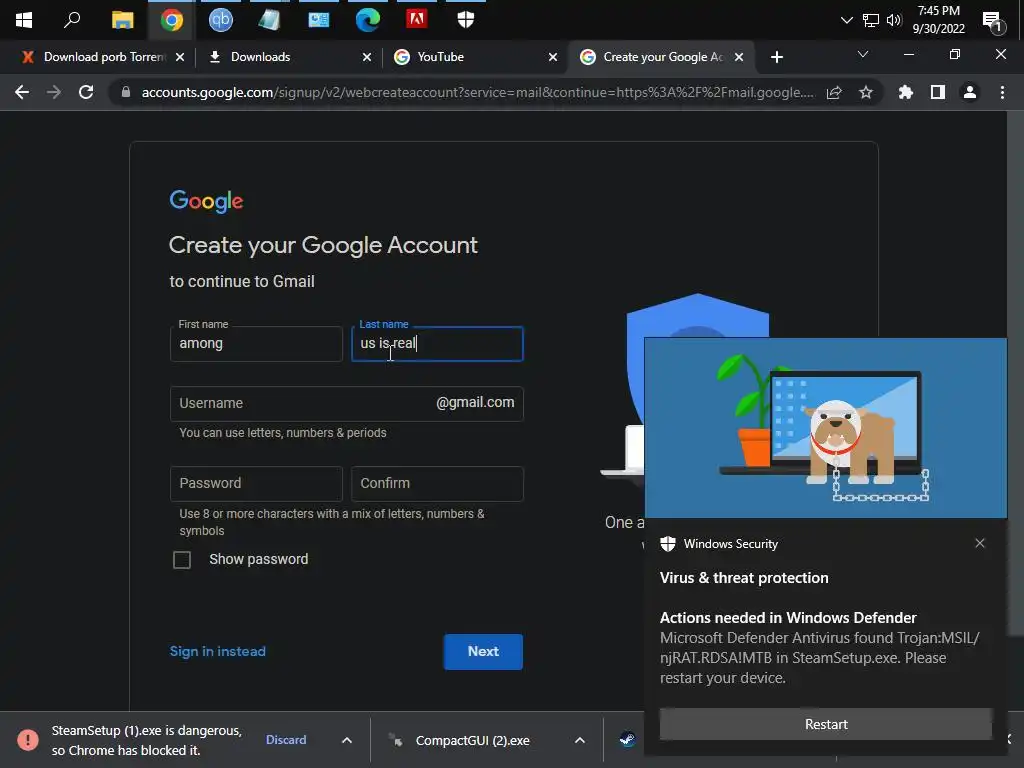Screen dimensions: 1024x768
Task: Click the Confirm password field
Action: pyautogui.click(x=437, y=483)
